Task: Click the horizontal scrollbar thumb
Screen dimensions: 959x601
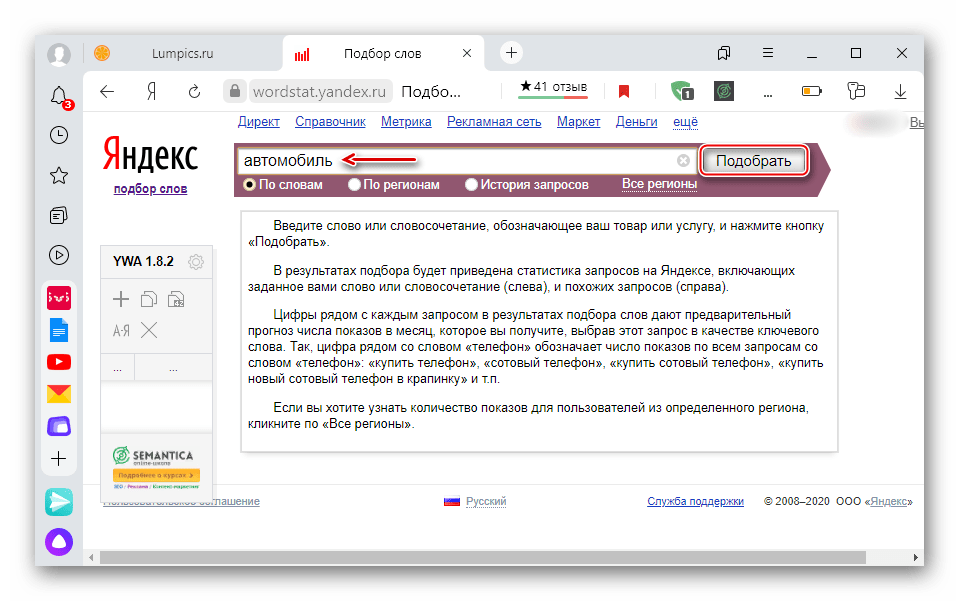Action: pyautogui.click(x=483, y=558)
